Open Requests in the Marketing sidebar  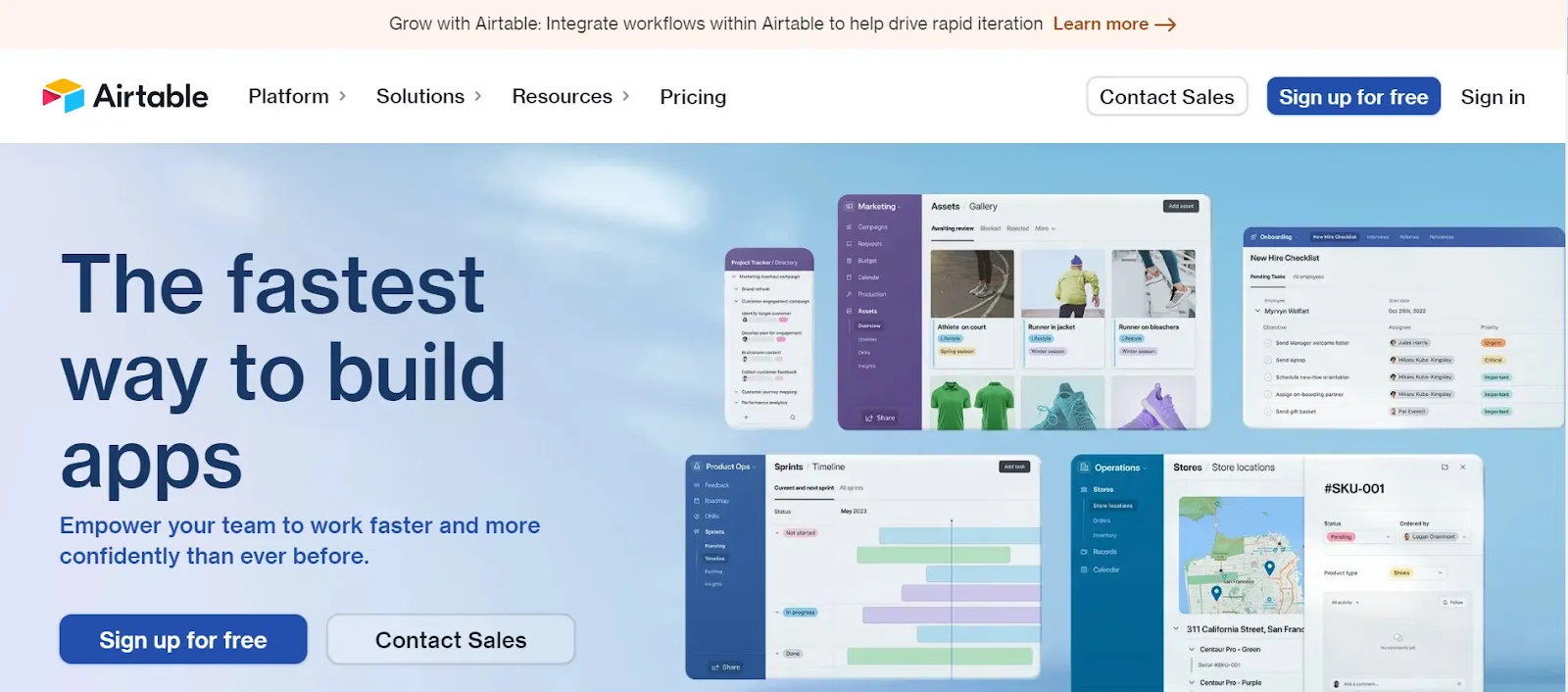863,244
